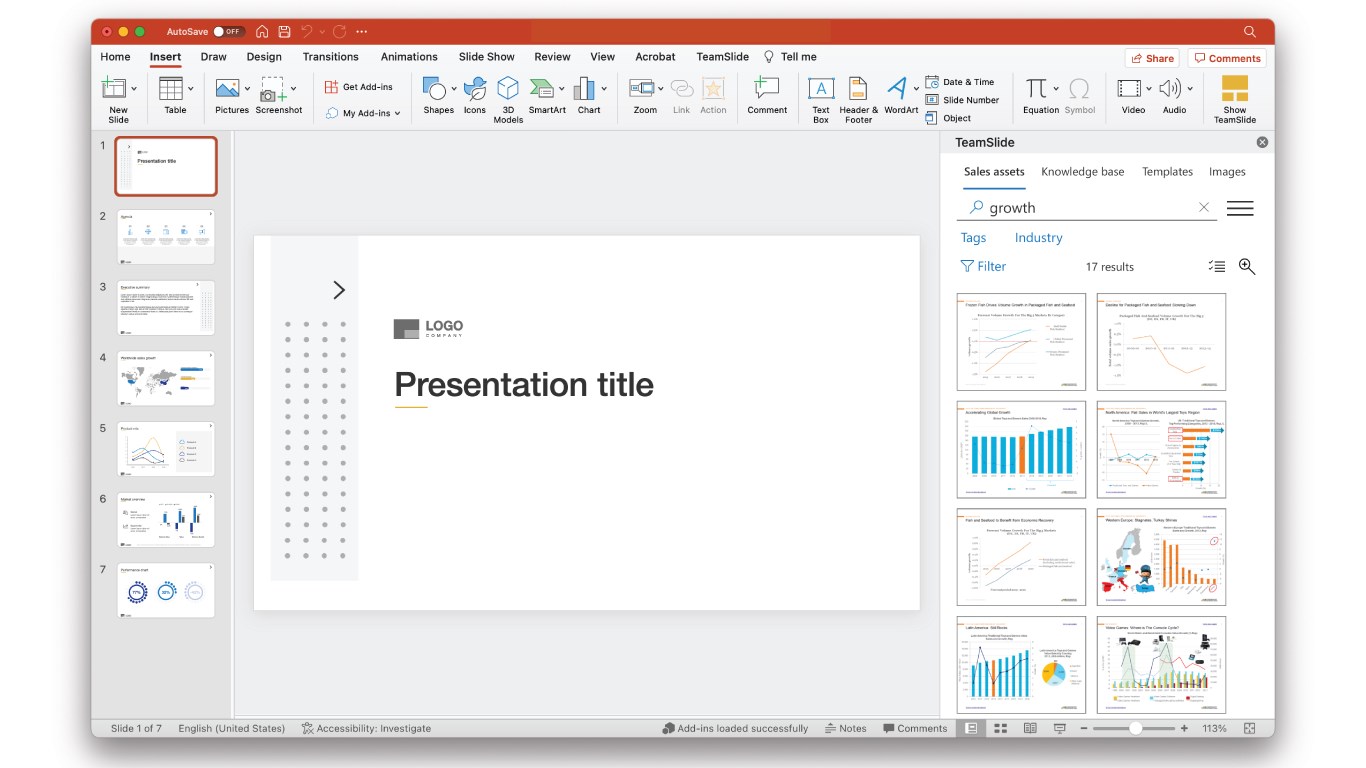Open title bar more options ellipsis

pyautogui.click(x=361, y=31)
